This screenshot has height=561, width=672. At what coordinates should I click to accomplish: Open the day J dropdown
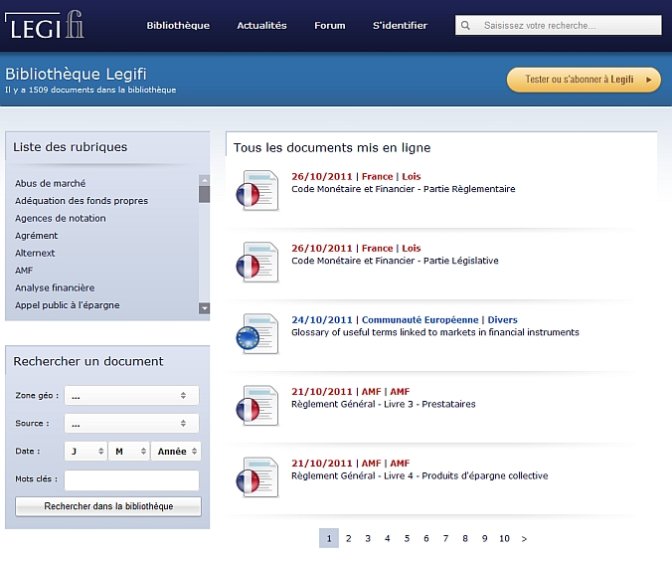click(x=86, y=451)
